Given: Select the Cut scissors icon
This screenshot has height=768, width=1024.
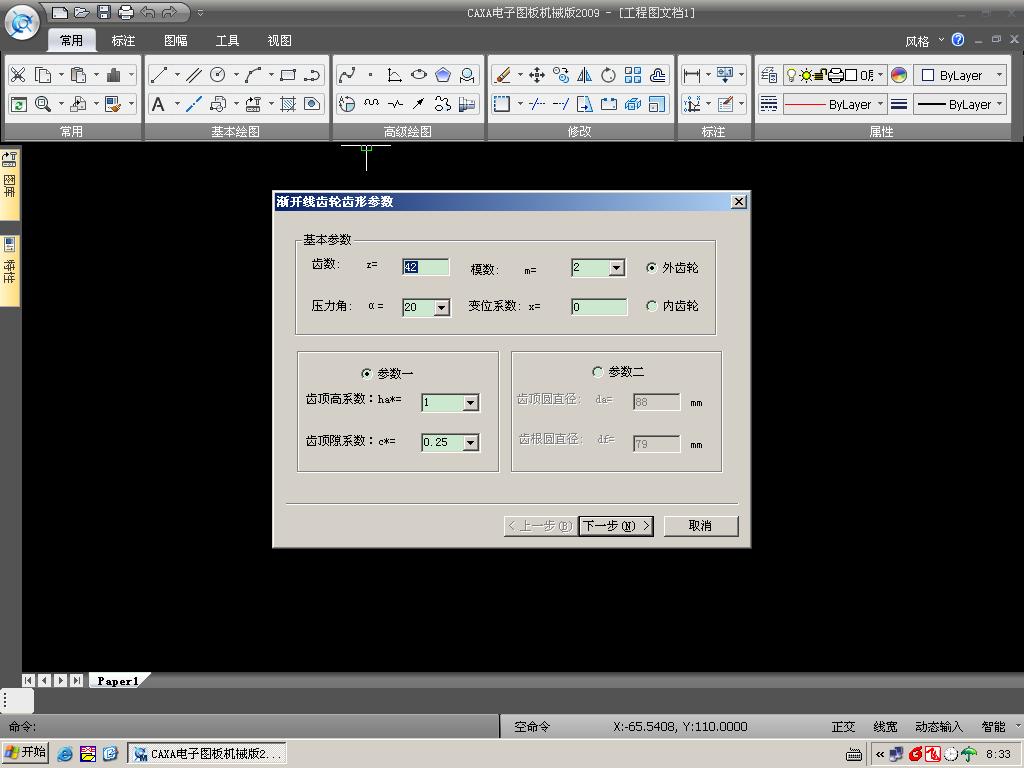Looking at the screenshot, I should click(x=18, y=75).
